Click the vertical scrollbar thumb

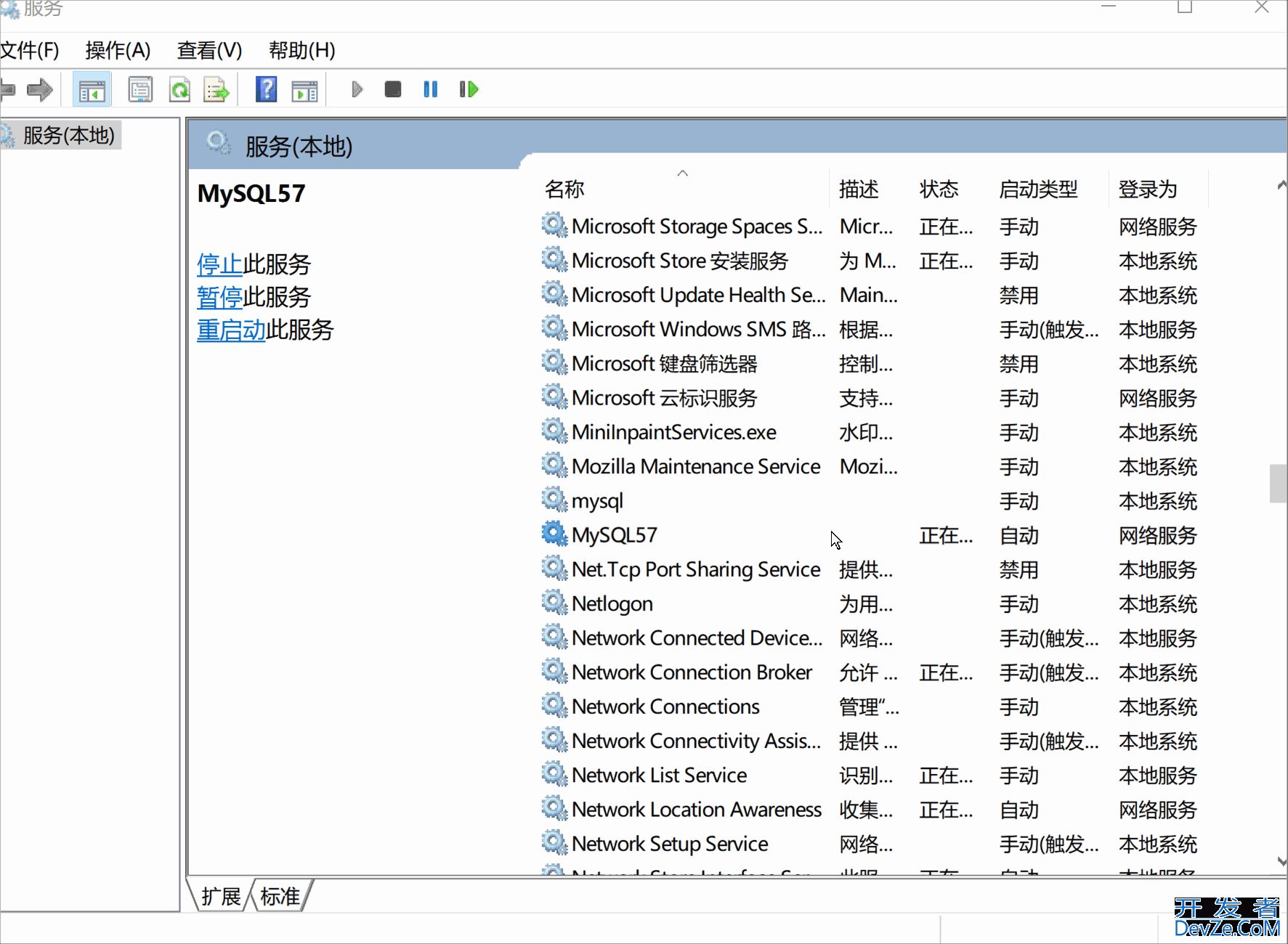1279,484
